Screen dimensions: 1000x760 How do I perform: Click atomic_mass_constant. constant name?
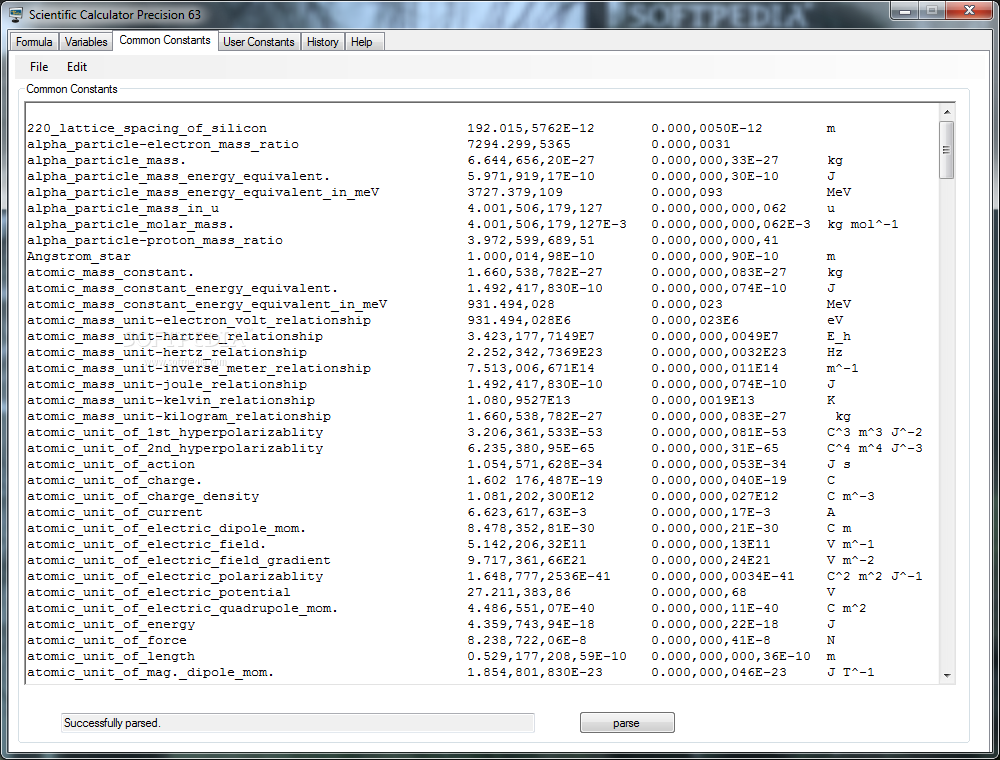(110, 272)
